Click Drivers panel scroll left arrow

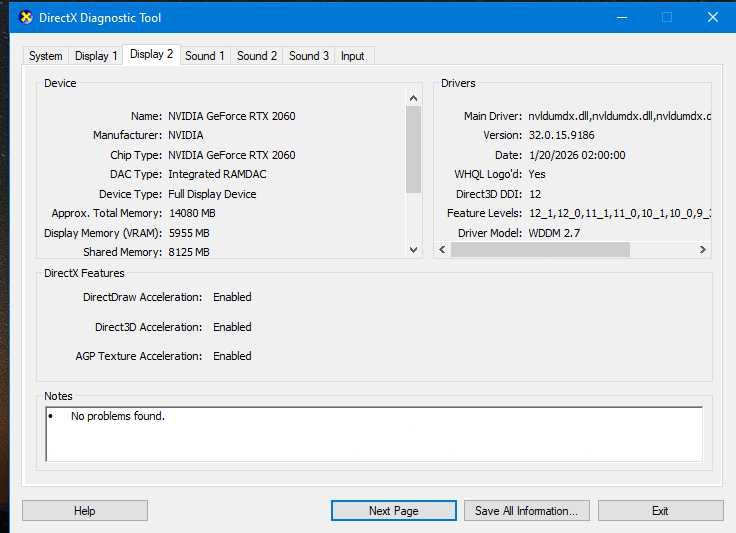(x=442, y=249)
